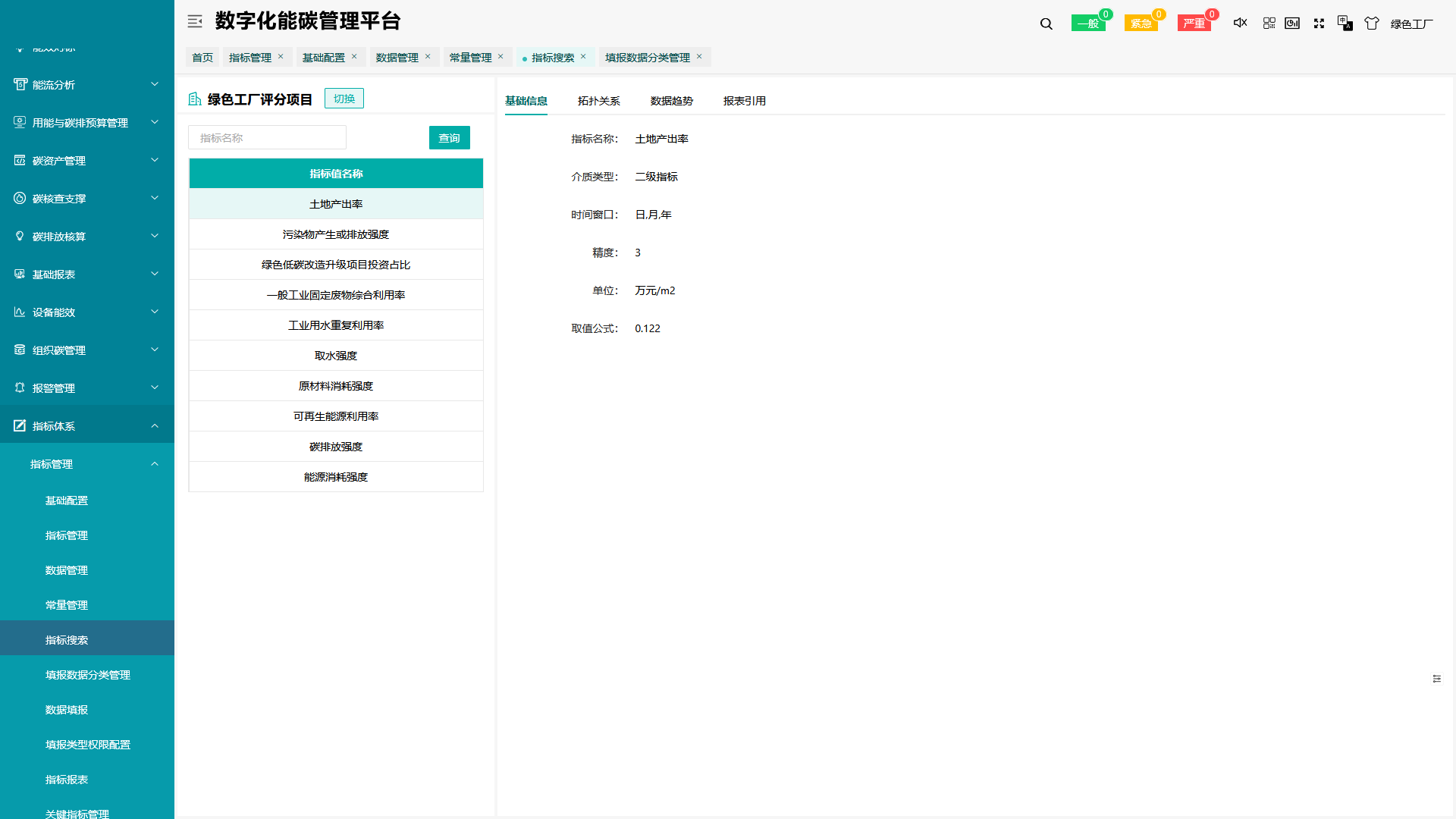Mute notification sounds via speaker icon
This screenshot has width=1456, height=819.
pyautogui.click(x=1240, y=23)
